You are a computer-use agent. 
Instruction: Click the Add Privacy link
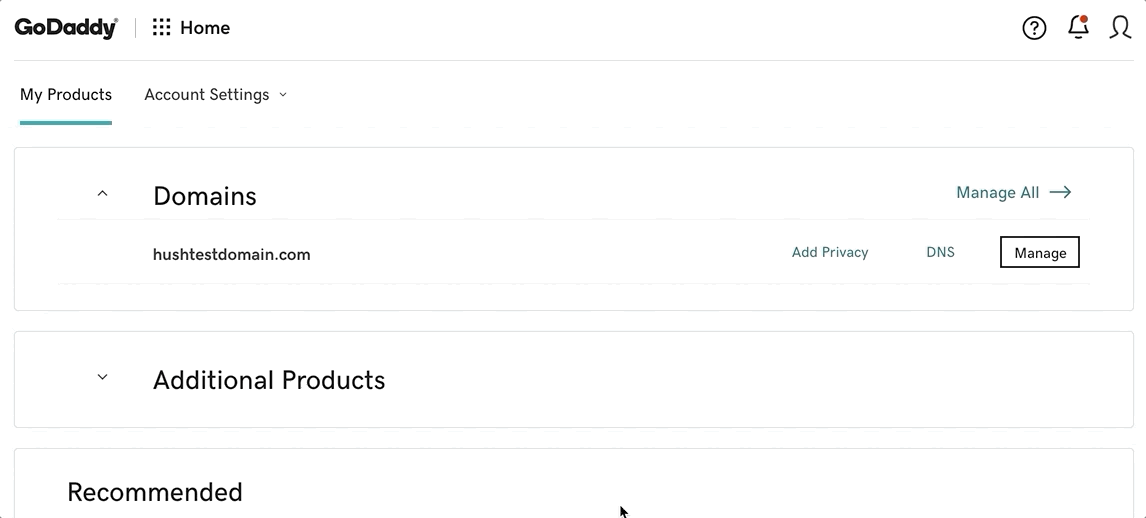pyautogui.click(x=830, y=252)
